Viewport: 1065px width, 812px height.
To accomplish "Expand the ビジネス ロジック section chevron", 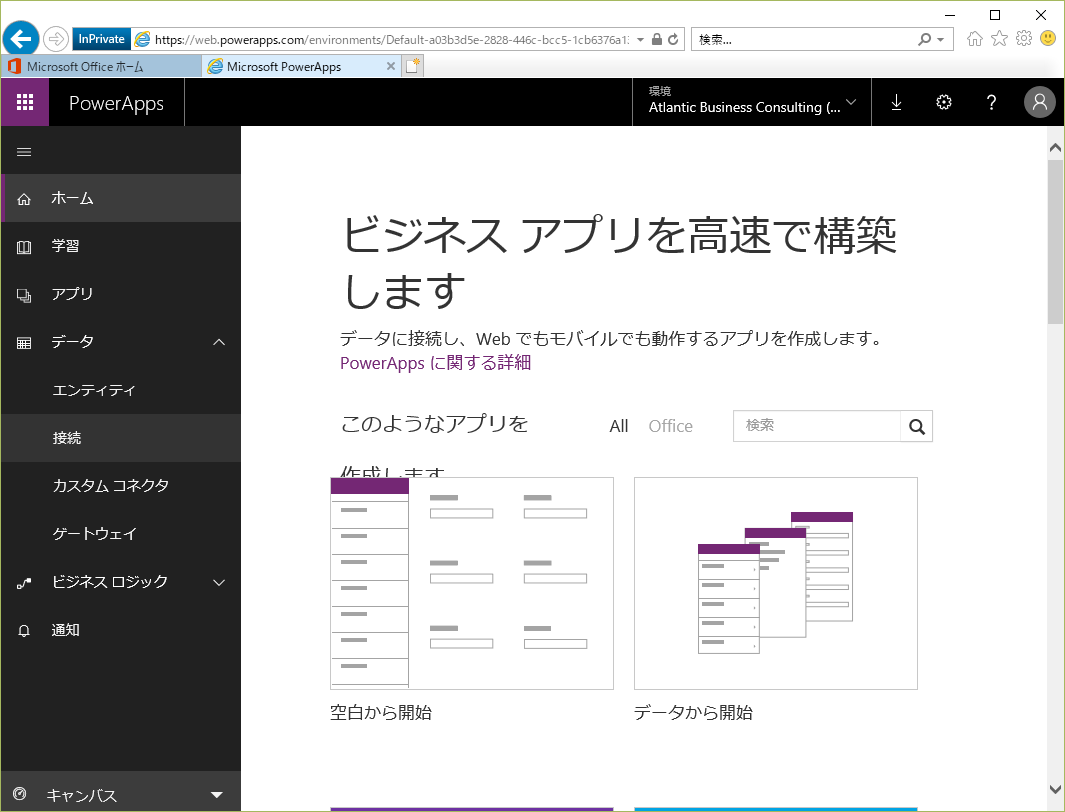I will (x=219, y=583).
